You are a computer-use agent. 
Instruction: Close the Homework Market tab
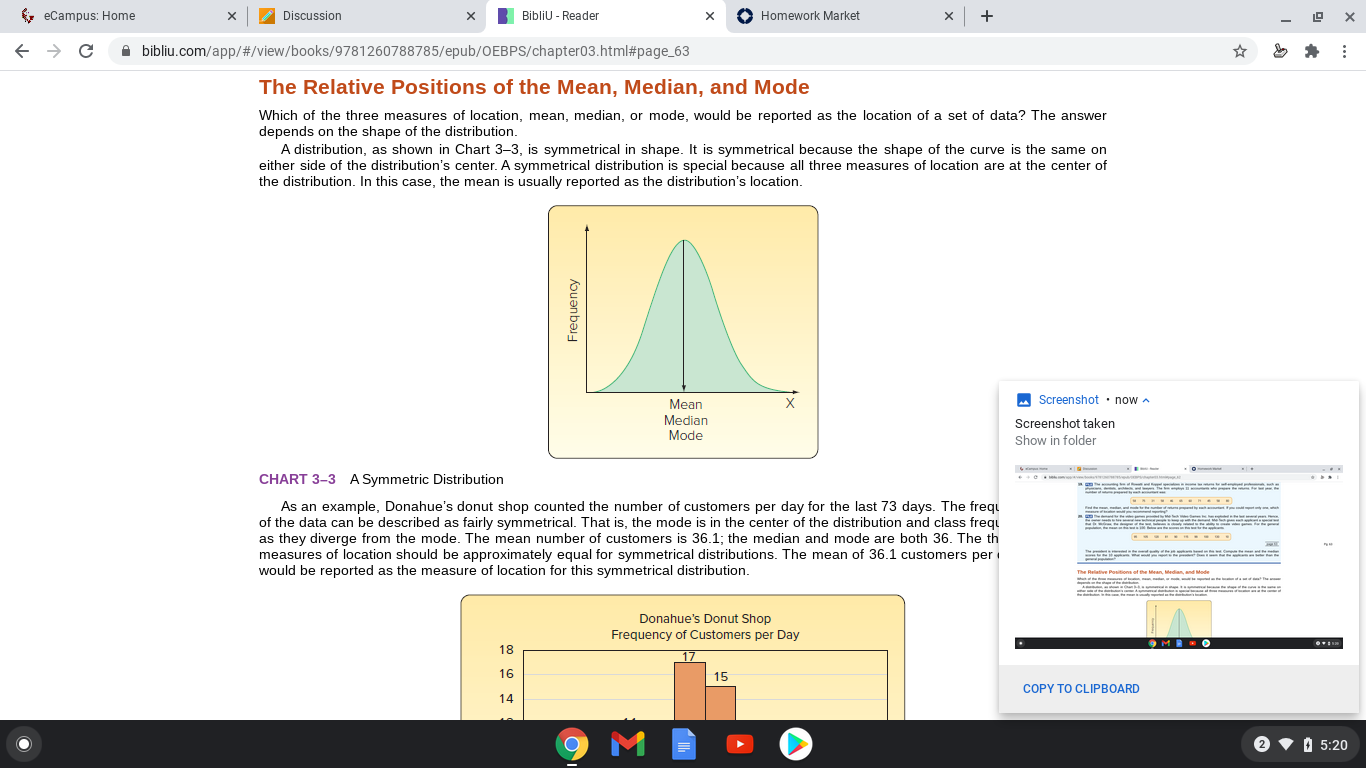click(949, 16)
